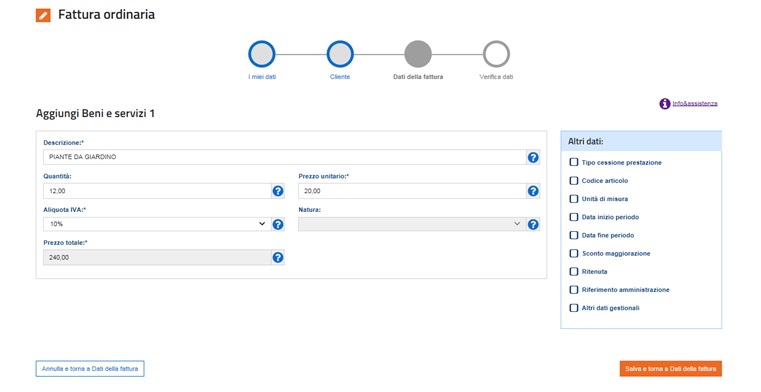The width and height of the screenshot is (761, 392).
Task: Open the Natura dropdown
Action: pyautogui.click(x=412, y=224)
